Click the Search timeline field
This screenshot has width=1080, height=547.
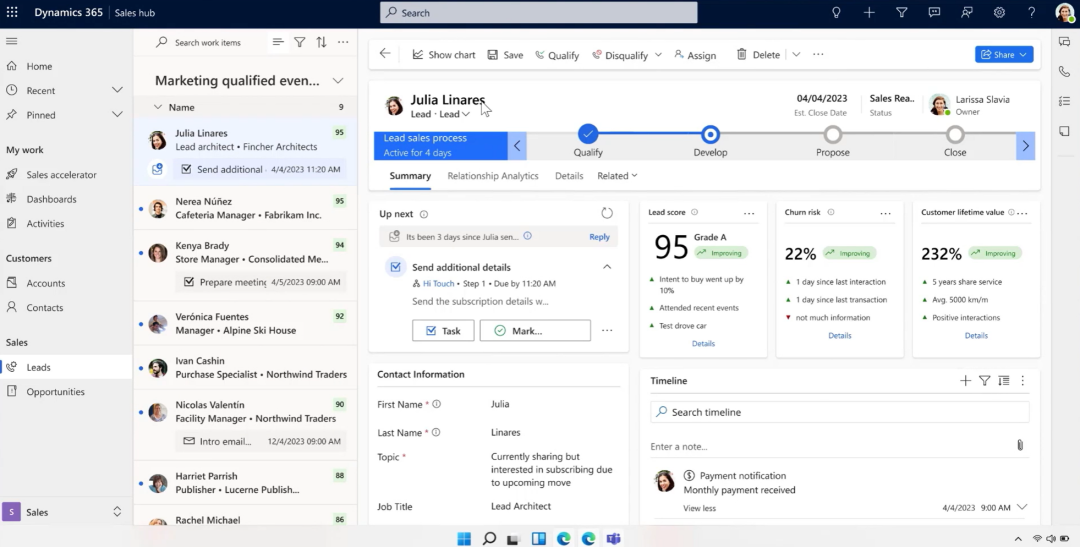pos(840,412)
